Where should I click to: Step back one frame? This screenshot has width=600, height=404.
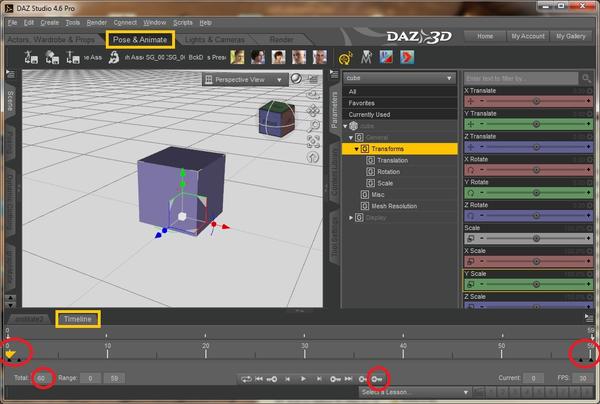287,379
